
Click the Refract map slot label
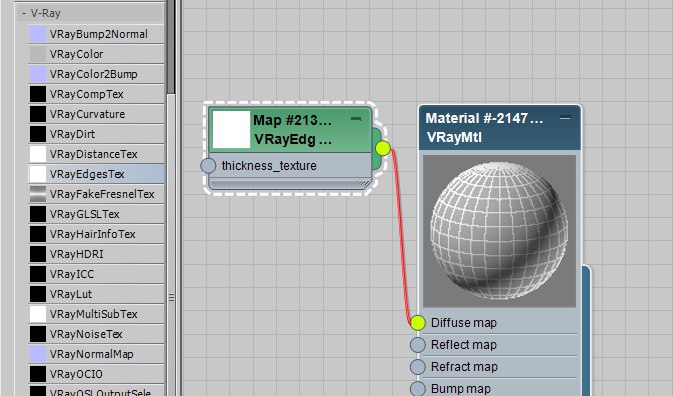coord(464,367)
